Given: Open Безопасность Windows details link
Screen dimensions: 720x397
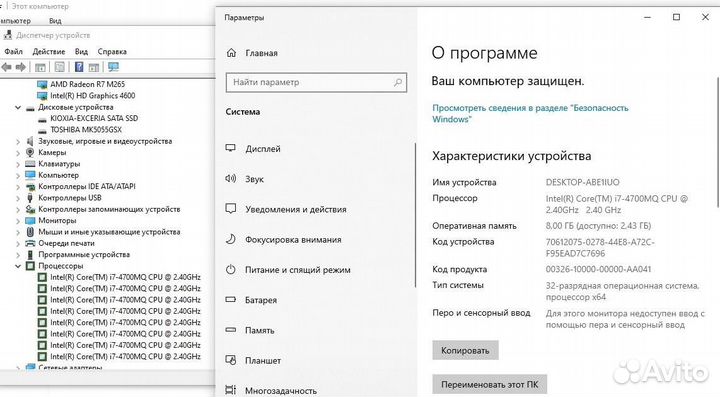Looking at the screenshot, I should tap(530, 113).
